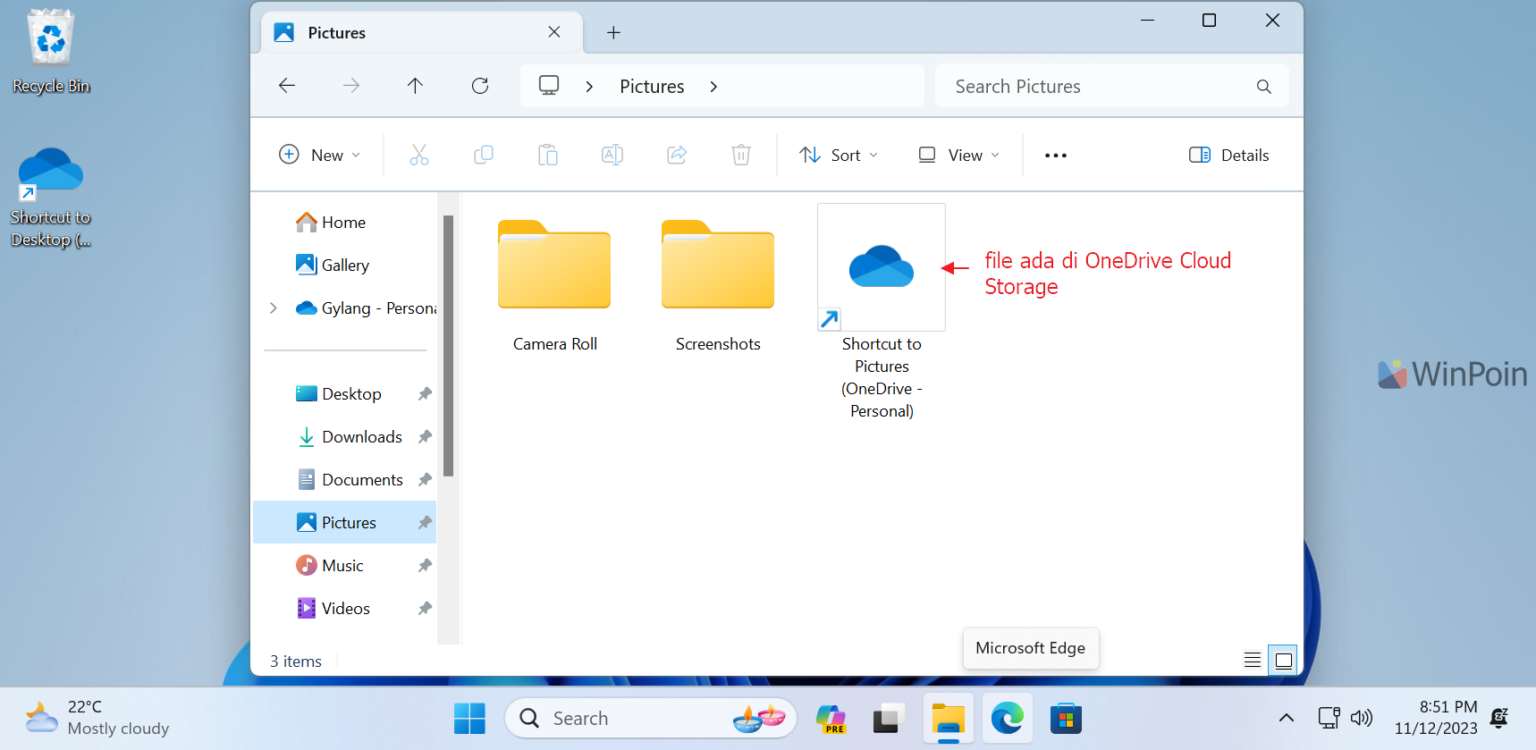Open the See more ellipsis menu
Viewport: 1536px width, 750px height.
coord(1055,154)
